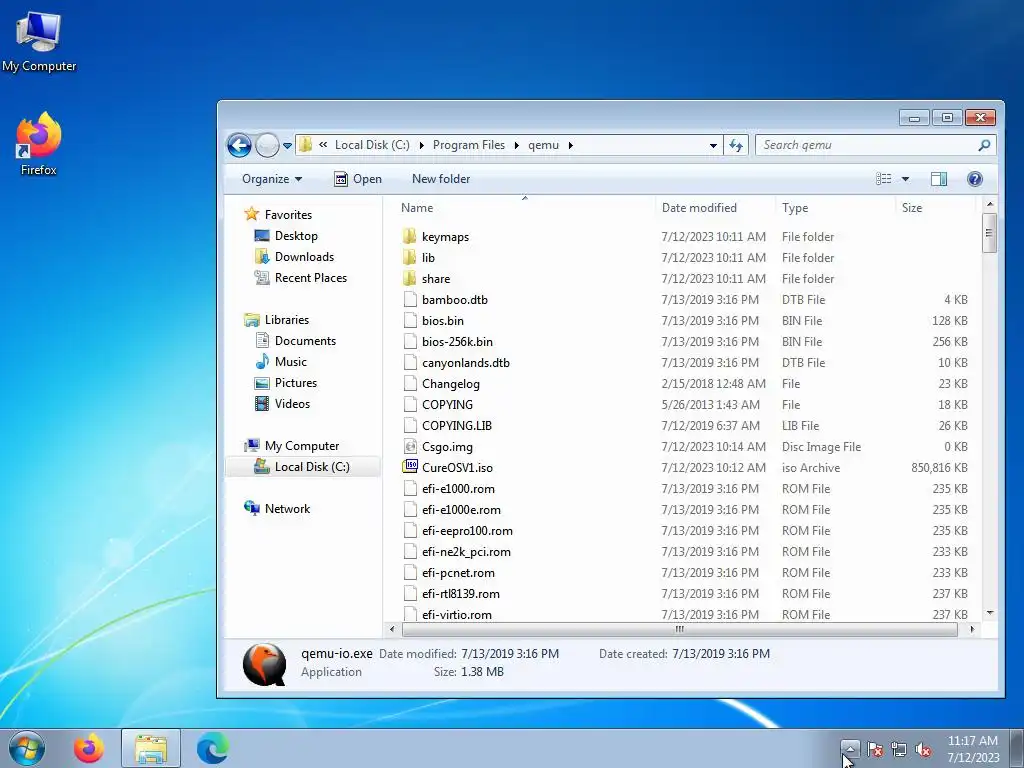Launch Microsoft Edge from the taskbar
Image resolution: width=1024 pixels, height=768 pixels.
pos(213,748)
